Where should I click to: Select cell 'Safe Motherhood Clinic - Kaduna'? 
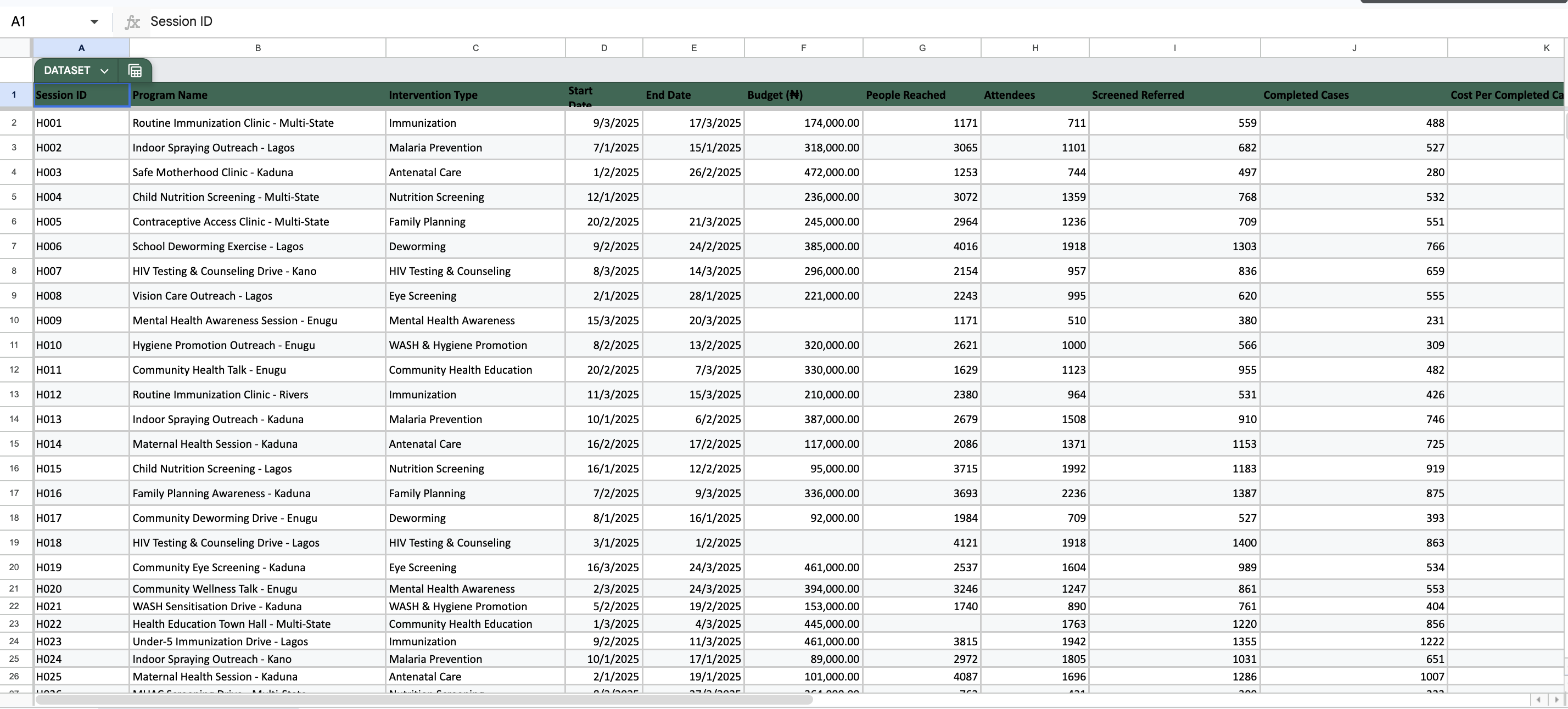[257, 172]
